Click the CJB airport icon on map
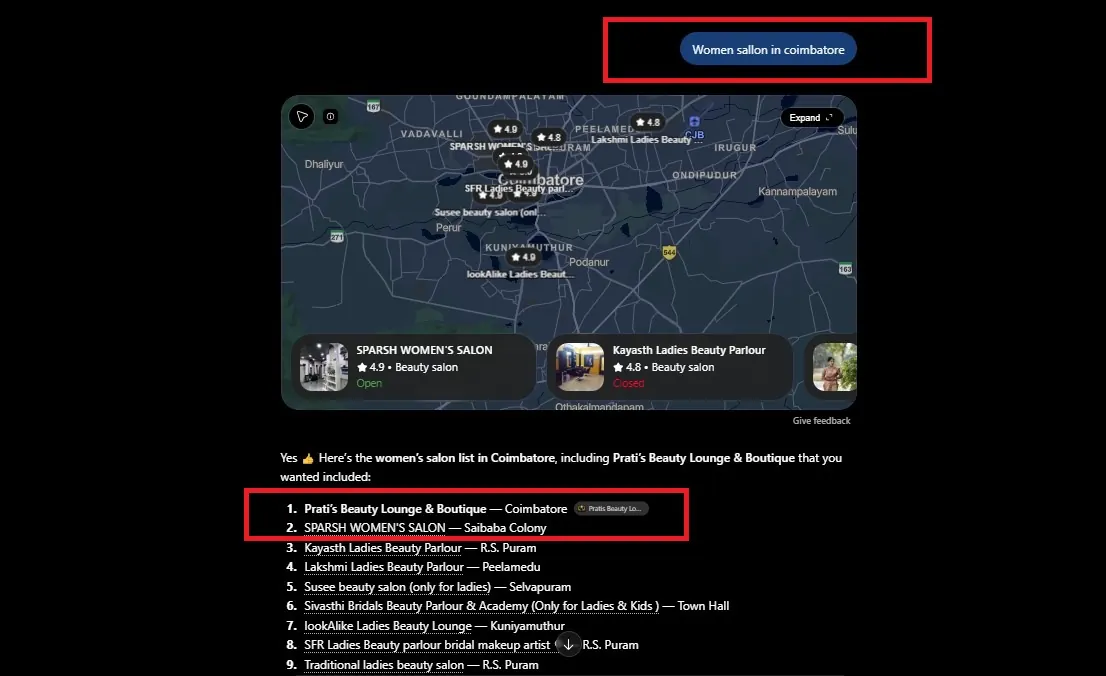This screenshot has width=1106, height=676. pyautogui.click(x=695, y=121)
